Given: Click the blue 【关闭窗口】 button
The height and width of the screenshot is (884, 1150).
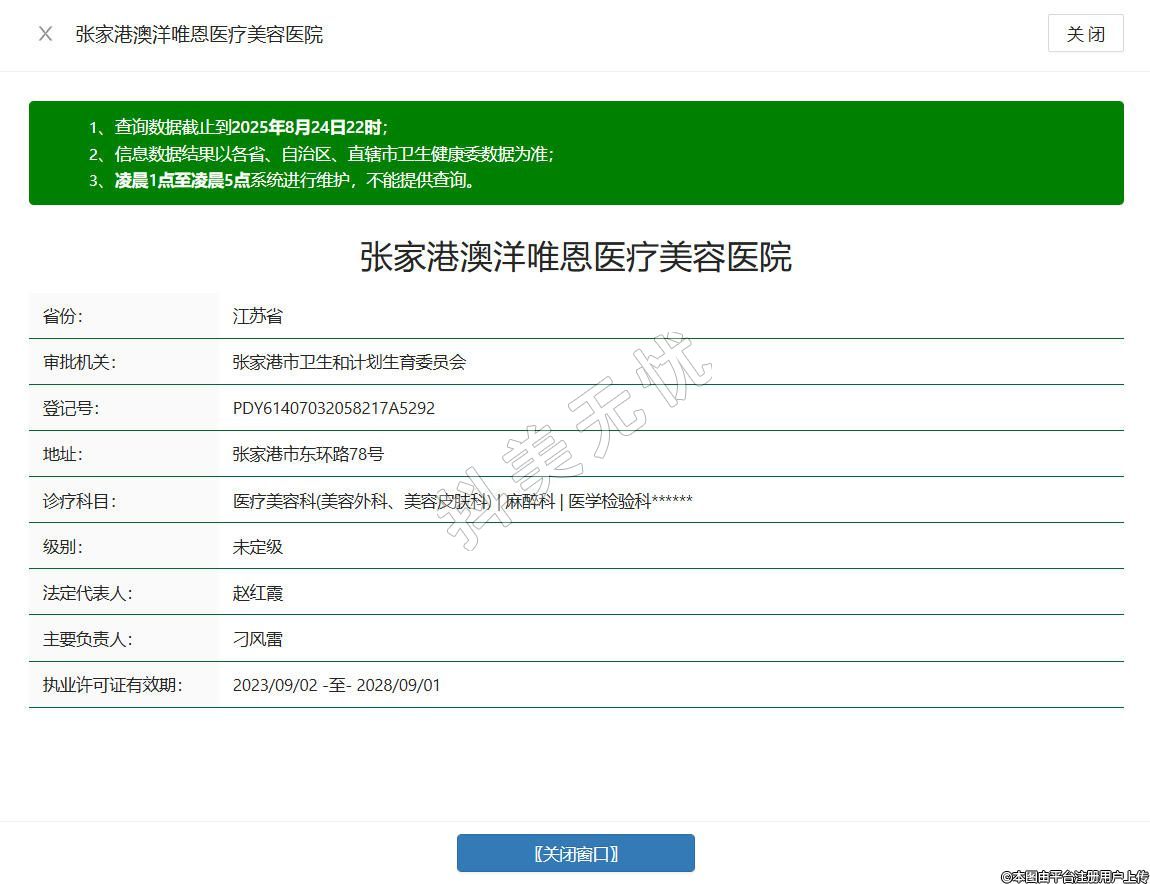Looking at the screenshot, I should pos(575,853).
